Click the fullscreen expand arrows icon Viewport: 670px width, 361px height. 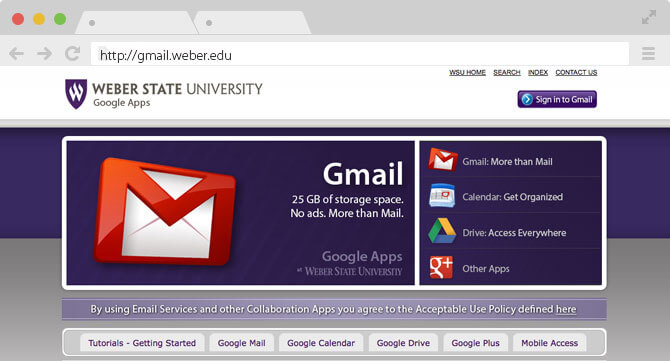[649, 17]
